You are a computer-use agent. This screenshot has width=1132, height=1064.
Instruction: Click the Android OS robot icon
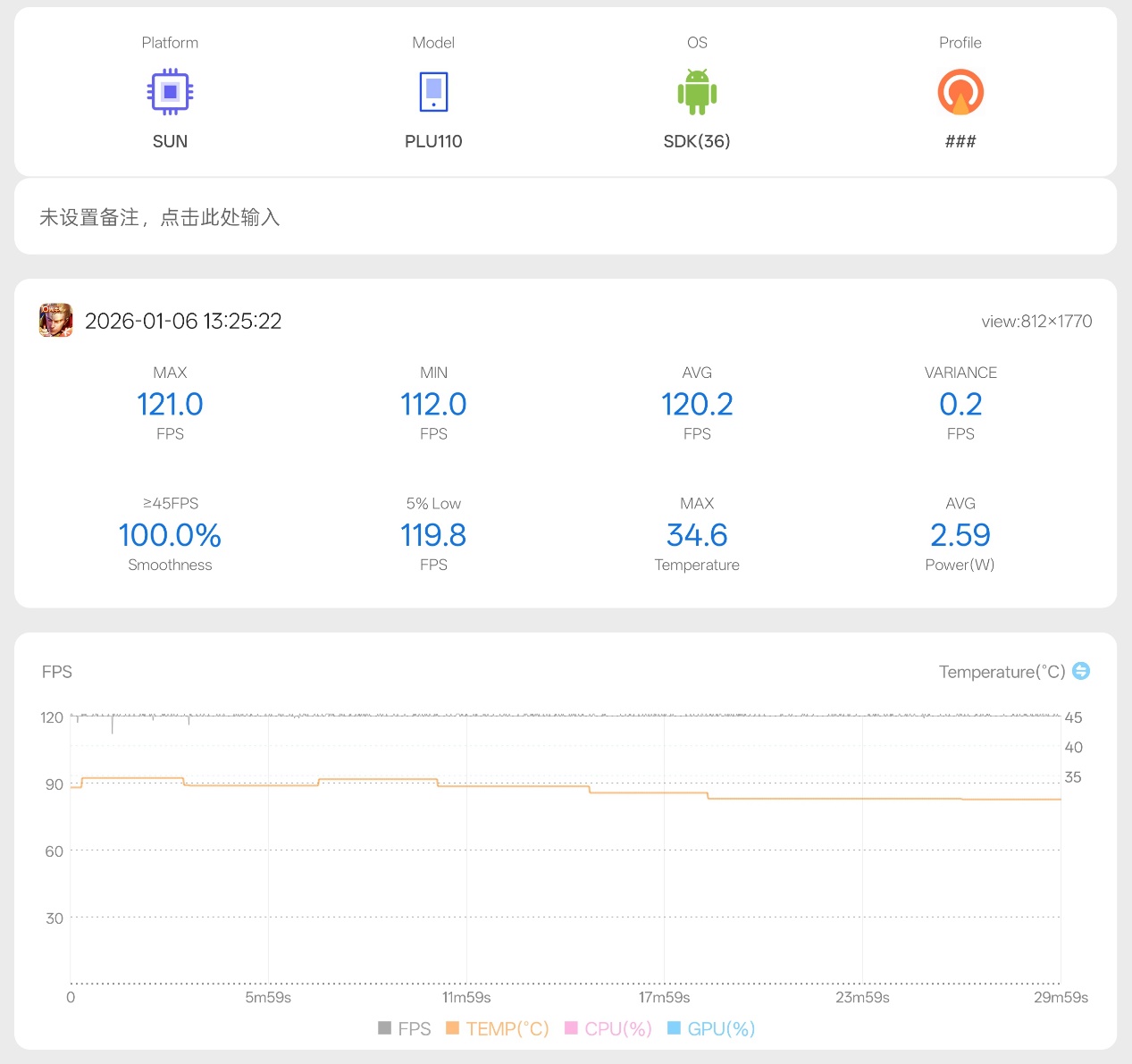697,92
